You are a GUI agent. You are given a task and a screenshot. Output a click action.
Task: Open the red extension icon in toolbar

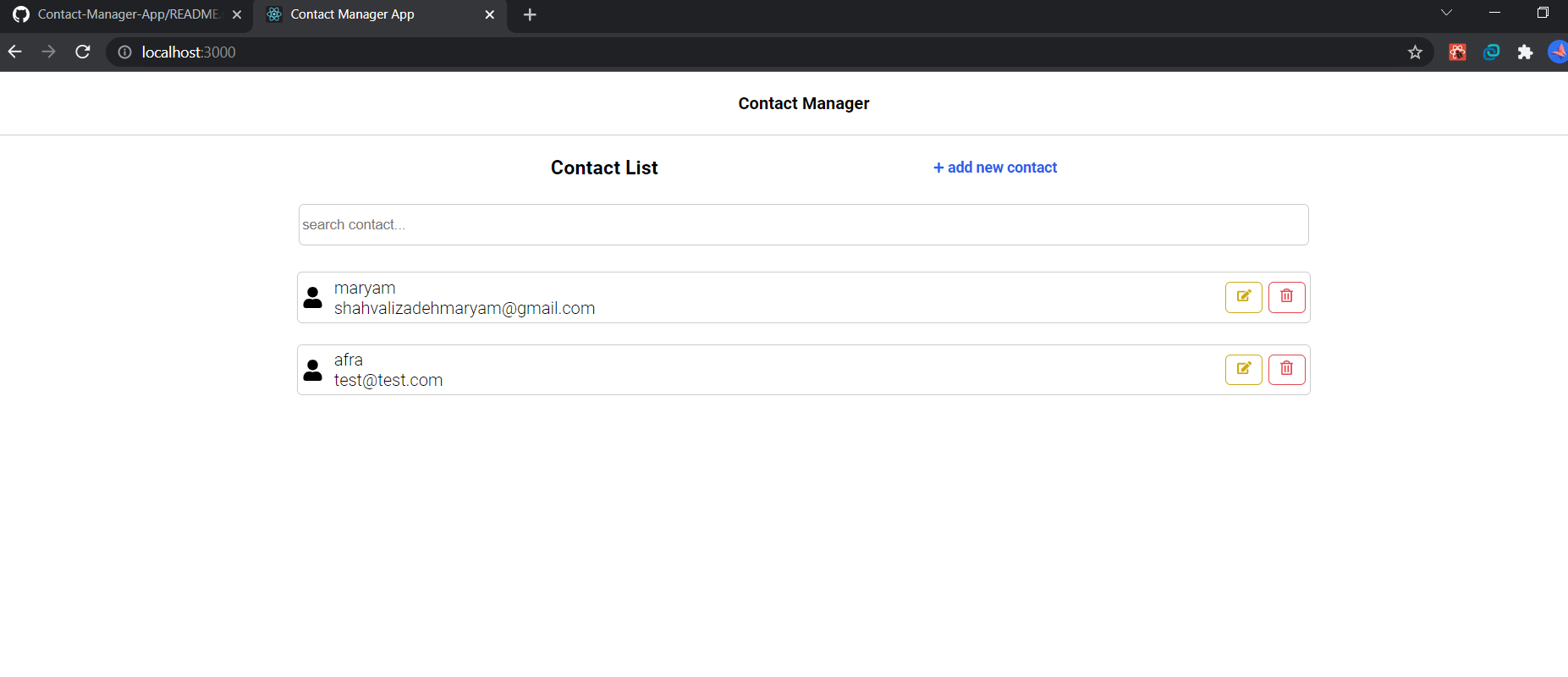(1457, 52)
